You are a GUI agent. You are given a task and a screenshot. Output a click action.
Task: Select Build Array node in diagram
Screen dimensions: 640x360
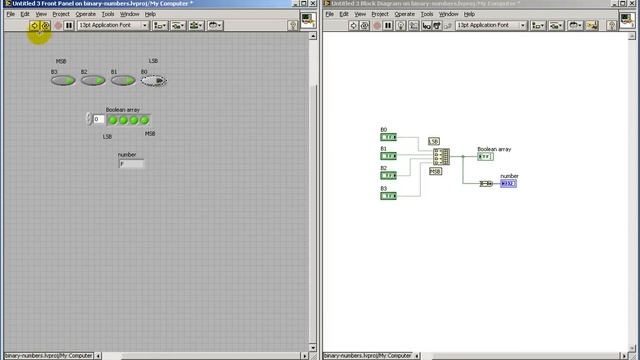click(441, 156)
